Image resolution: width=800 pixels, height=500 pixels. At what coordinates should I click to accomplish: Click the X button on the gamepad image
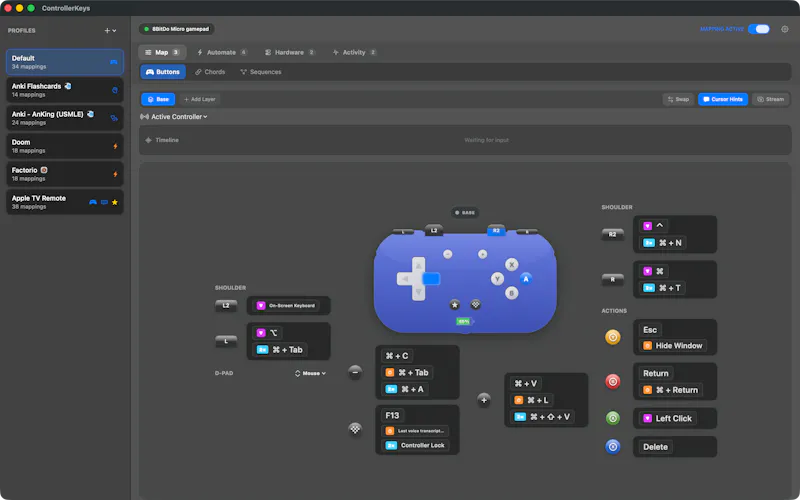click(x=512, y=264)
